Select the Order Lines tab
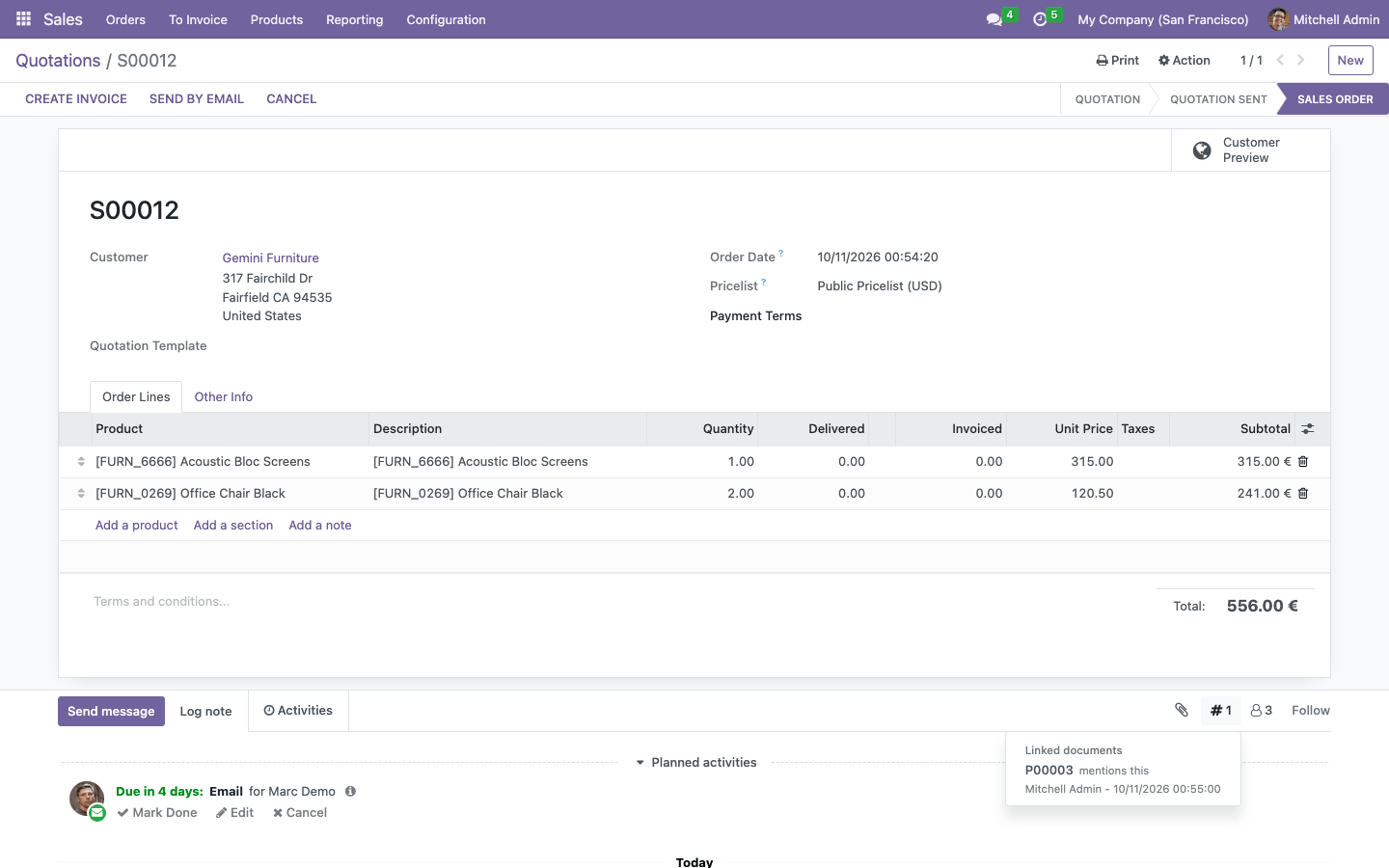 pyautogui.click(x=136, y=397)
